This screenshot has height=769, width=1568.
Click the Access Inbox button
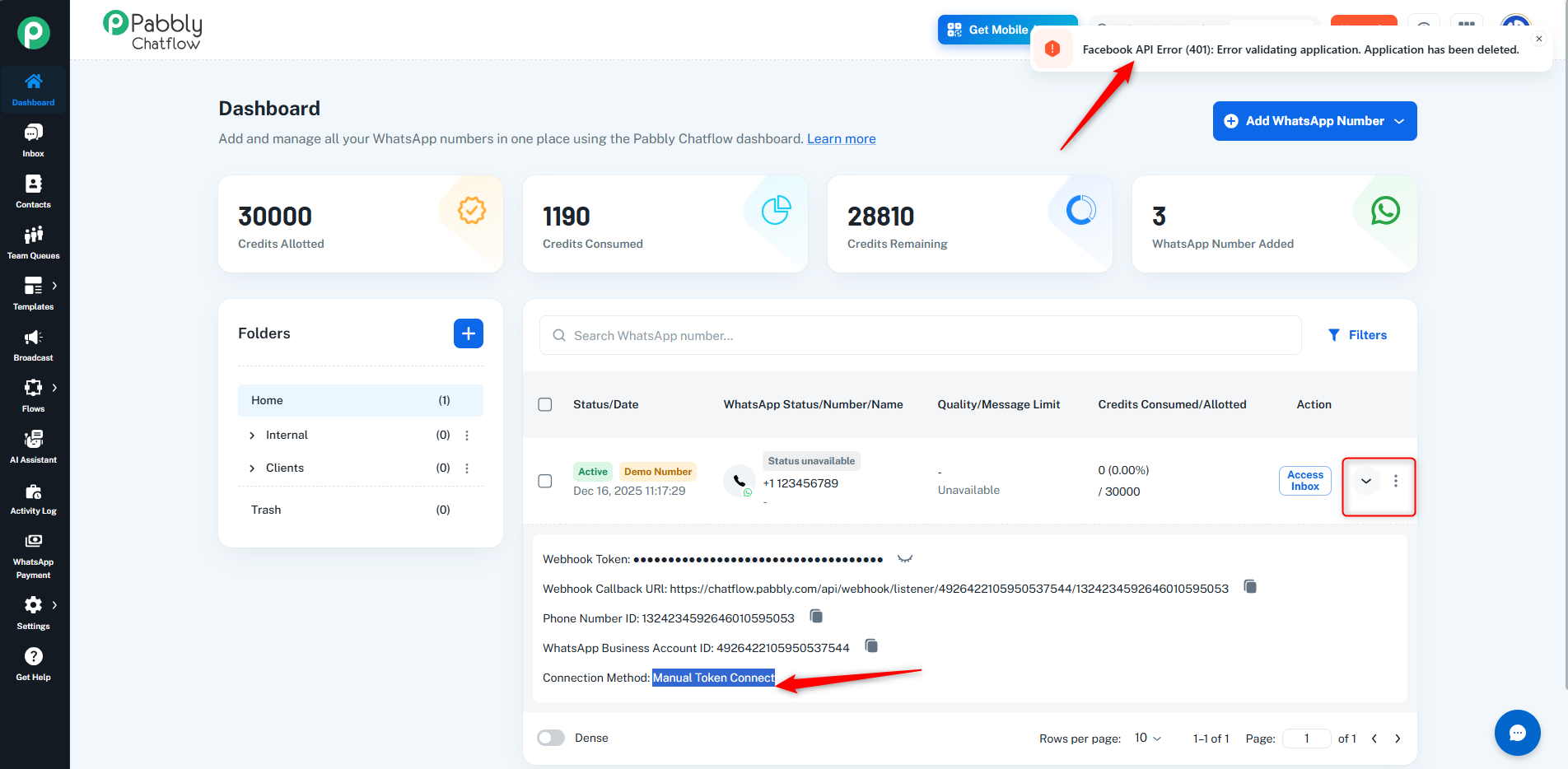click(1305, 481)
